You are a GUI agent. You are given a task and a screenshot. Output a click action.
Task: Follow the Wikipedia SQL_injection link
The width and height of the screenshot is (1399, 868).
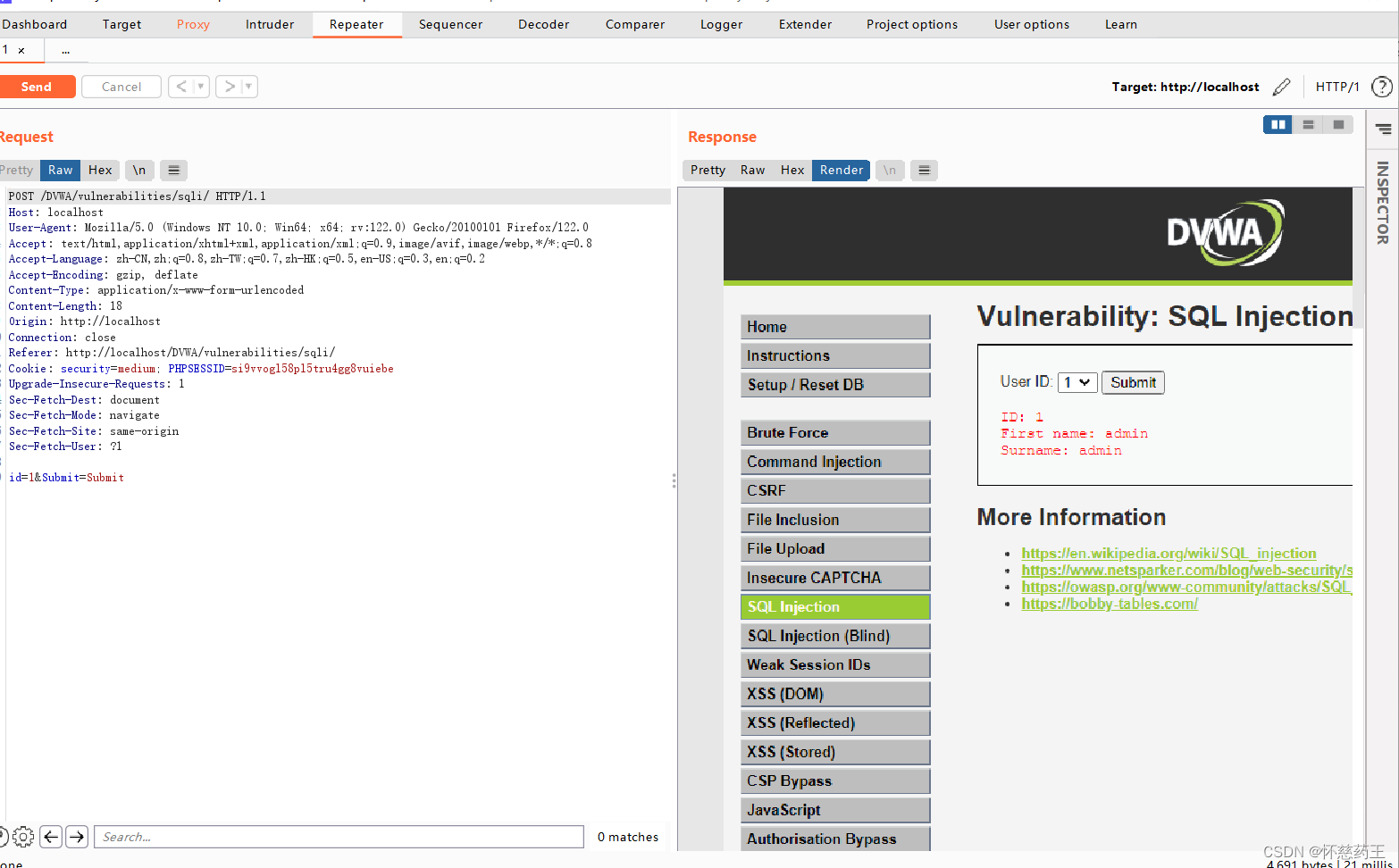(1169, 554)
